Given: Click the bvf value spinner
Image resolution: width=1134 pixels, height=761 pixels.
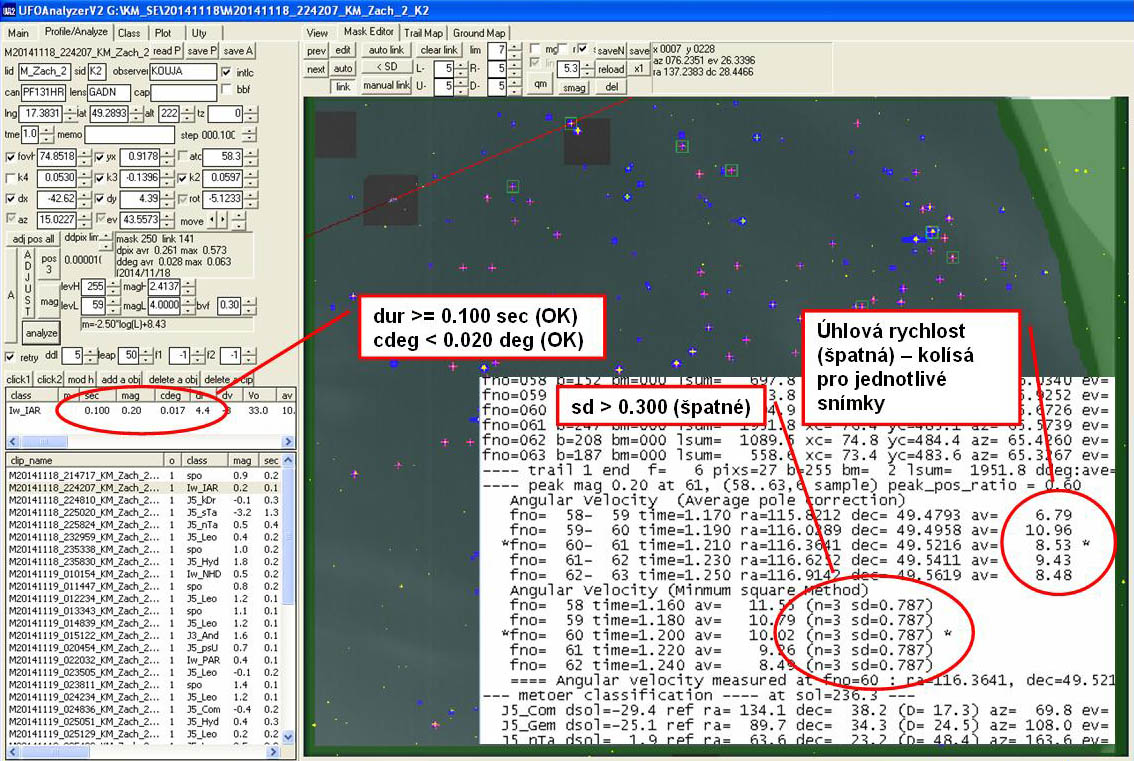Looking at the screenshot, I should tap(249, 305).
